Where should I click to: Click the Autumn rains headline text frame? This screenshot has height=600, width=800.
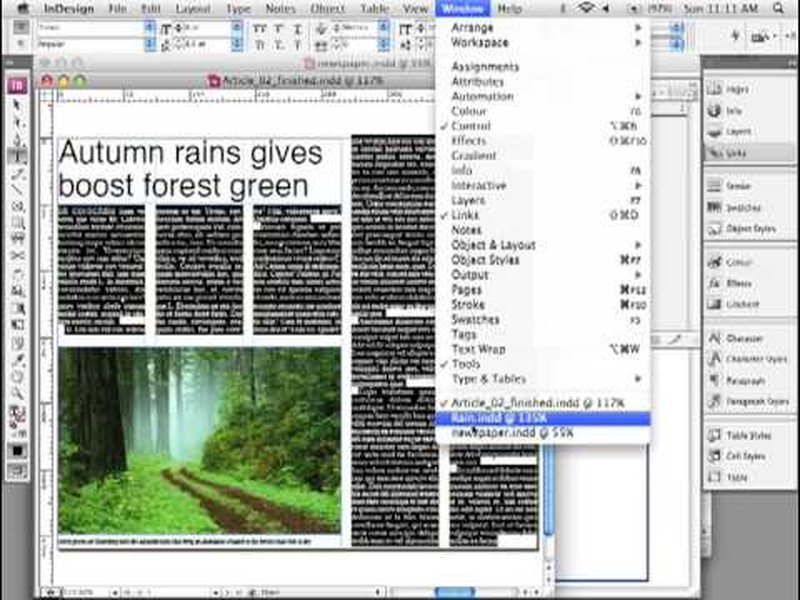(199, 169)
